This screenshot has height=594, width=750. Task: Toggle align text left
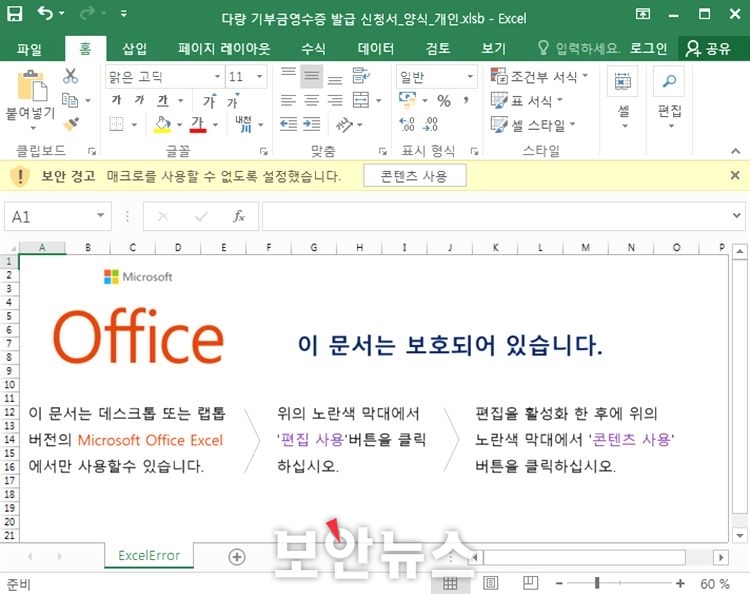tap(288, 100)
